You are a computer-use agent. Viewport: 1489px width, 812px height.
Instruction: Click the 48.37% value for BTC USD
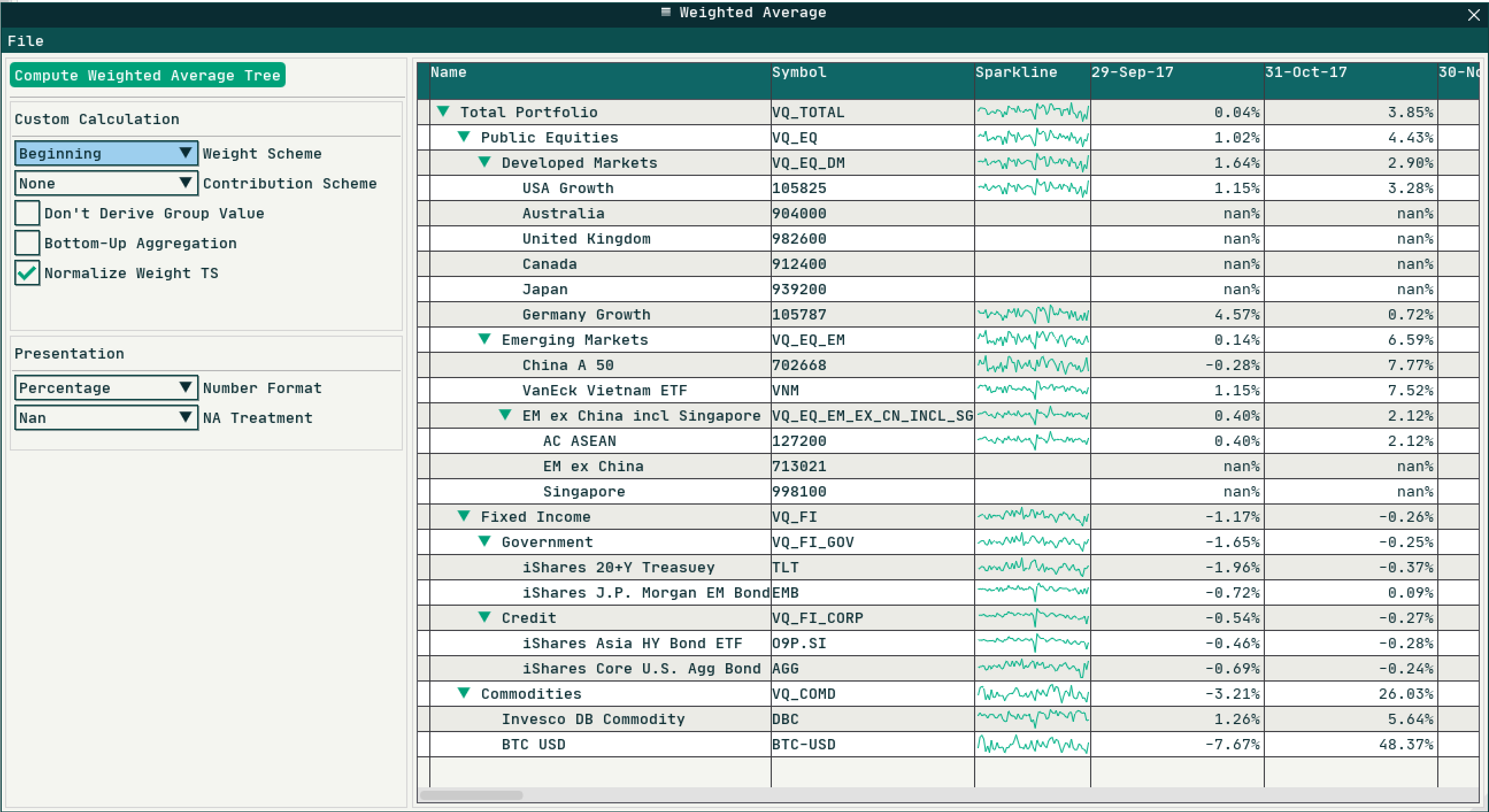[x=1406, y=744]
